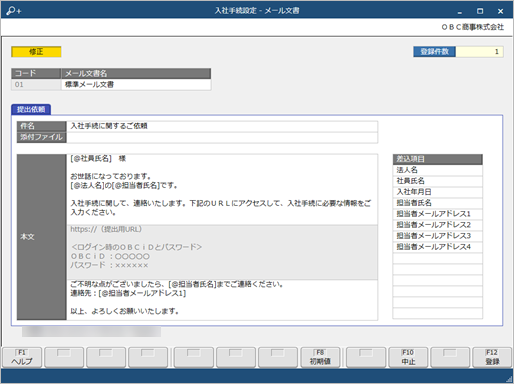Click the 添付ファイル input field
Image resolution: width=514 pixels, height=384 pixels.
pyautogui.click(x=222, y=137)
